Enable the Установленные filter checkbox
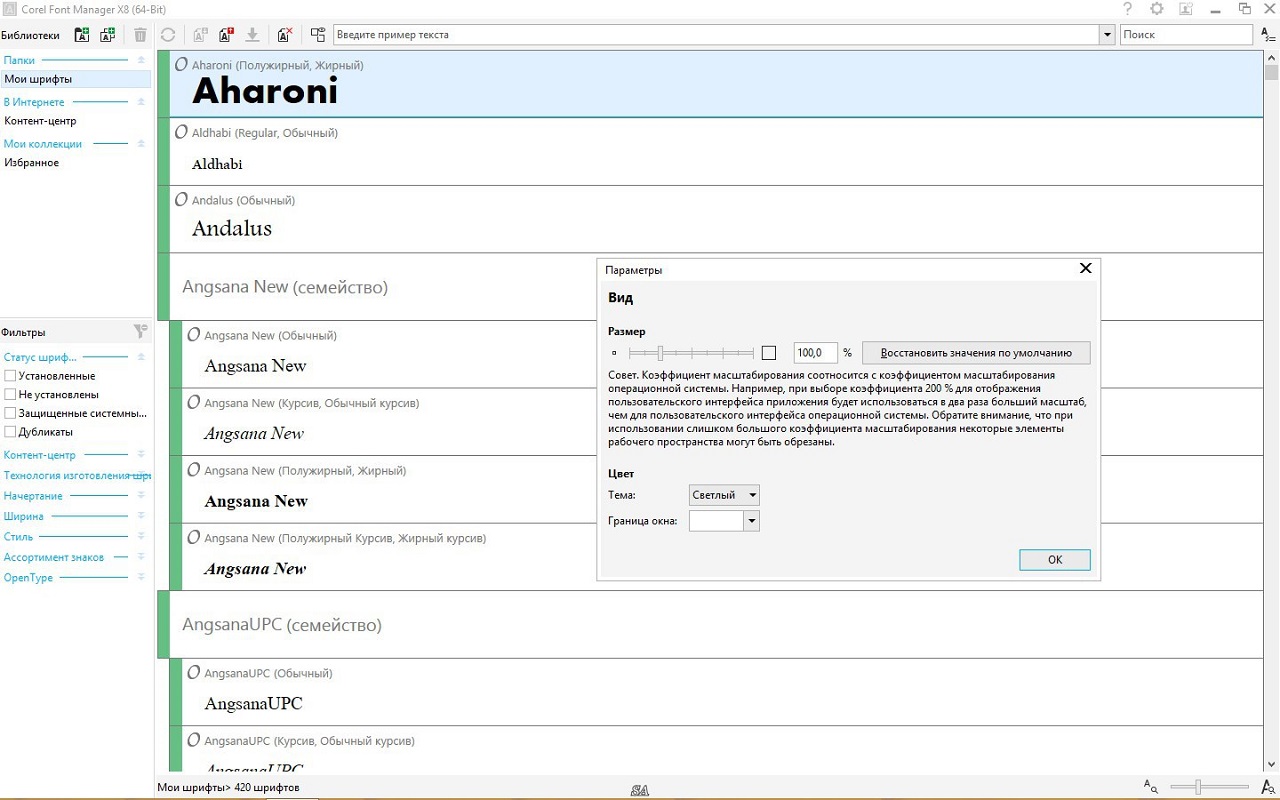Screen dimensions: 1280x800 [10, 376]
